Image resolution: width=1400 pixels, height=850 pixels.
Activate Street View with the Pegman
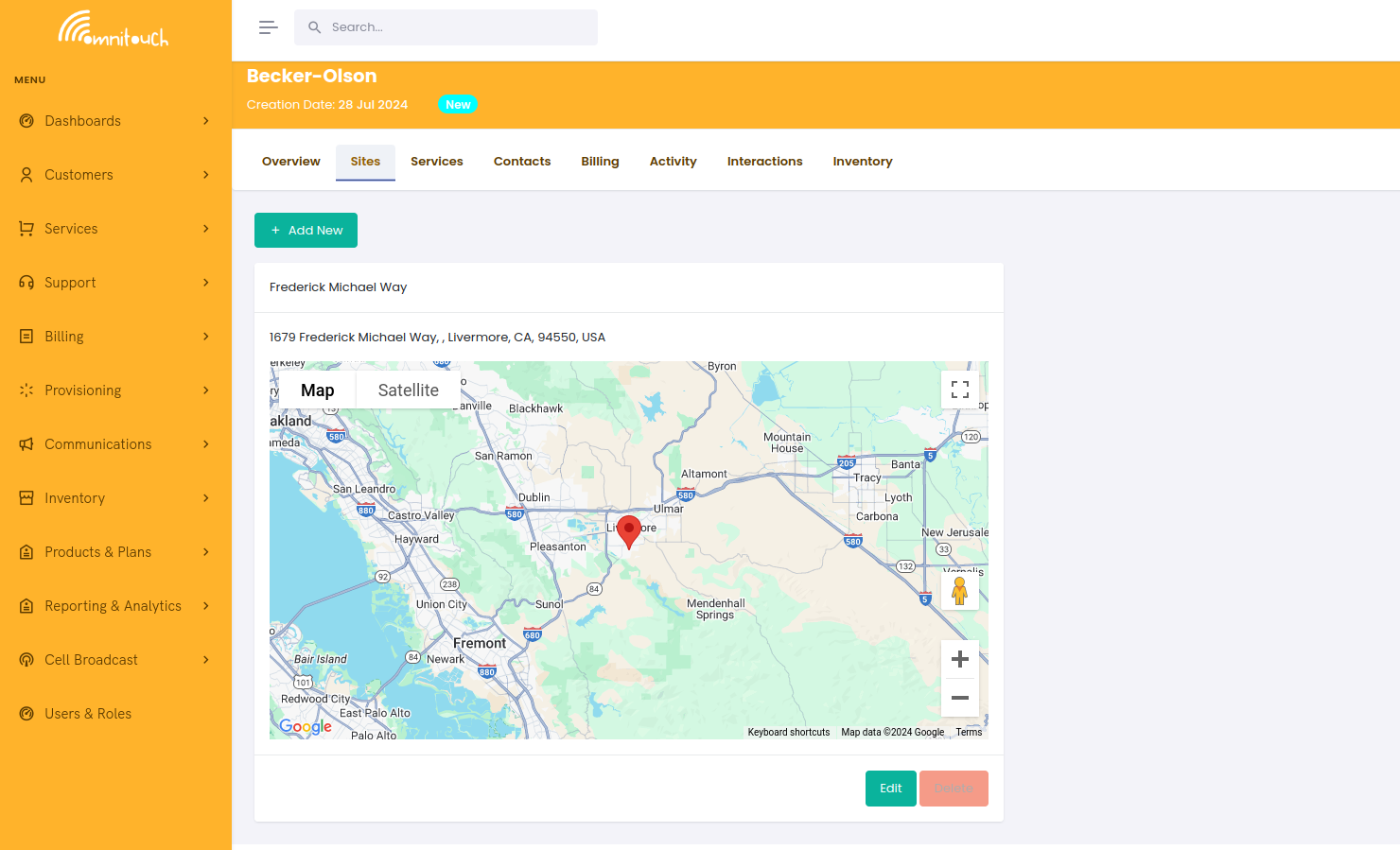[960, 590]
